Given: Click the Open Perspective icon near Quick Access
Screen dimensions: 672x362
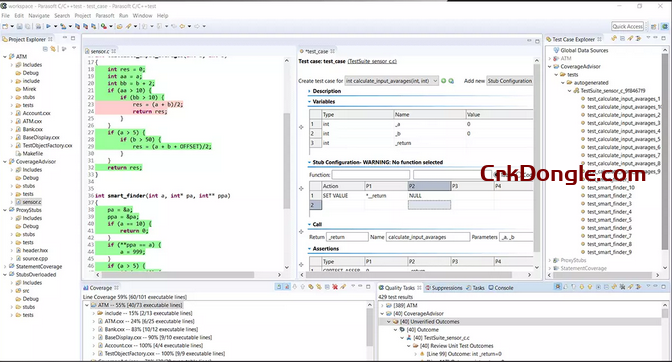Looking at the screenshot, I should pyautogui.click(x=654, y=27).
